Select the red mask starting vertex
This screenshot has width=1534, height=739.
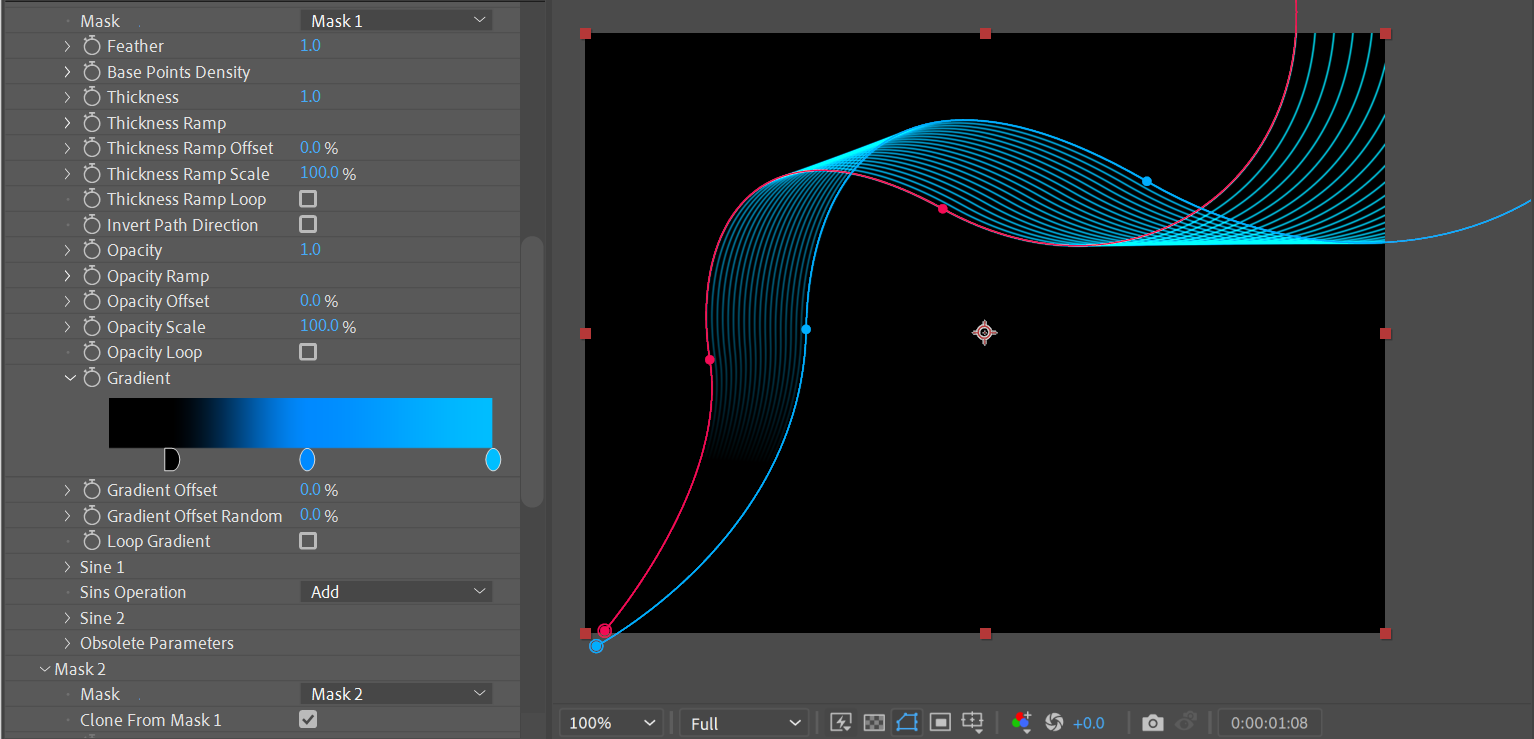click(x=604, y=631)
